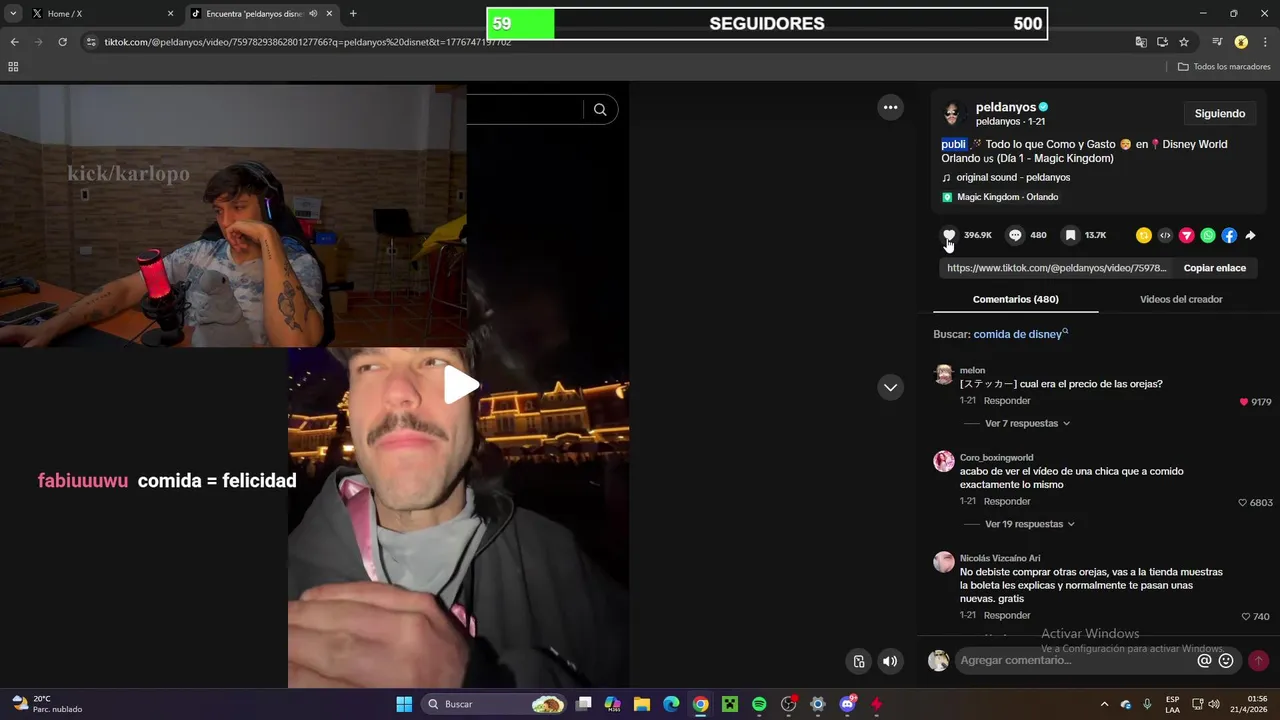Like the video with the heart icon
Image resolution: width=1280 pixels, height=720 pixels.
949,235
